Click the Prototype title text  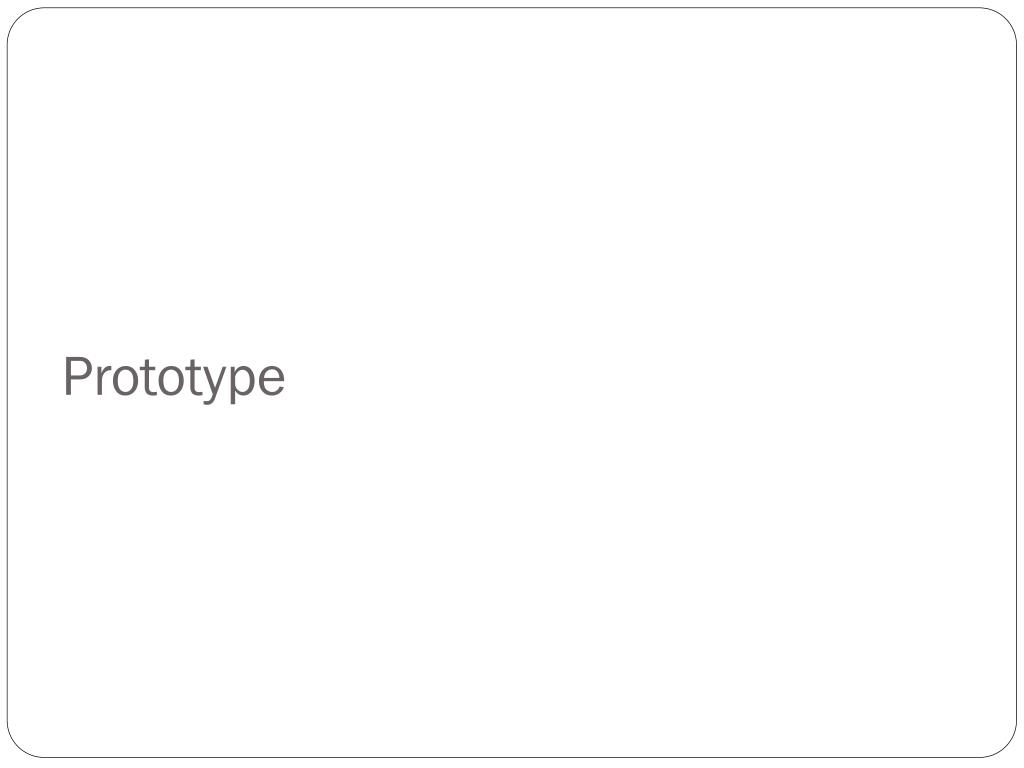pos(174,378)
